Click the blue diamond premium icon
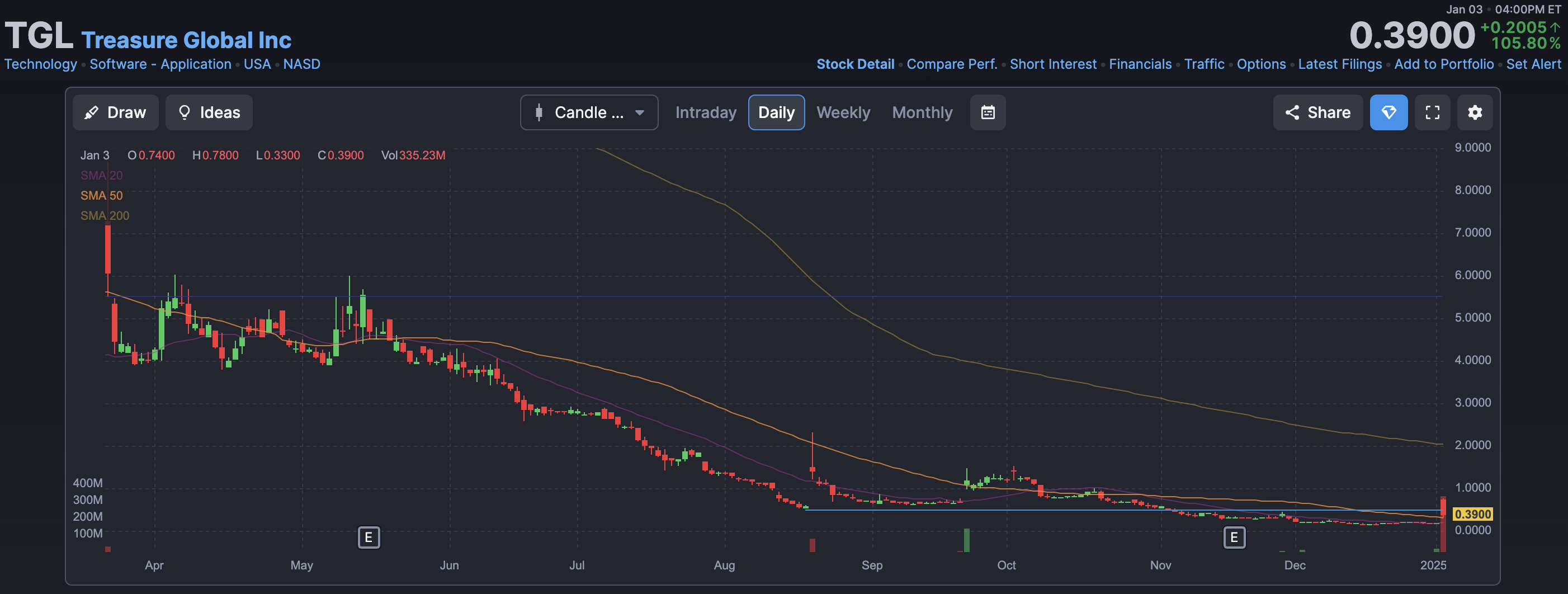This screenshot has width=1568, height=594. click(x=1388, y=112)
